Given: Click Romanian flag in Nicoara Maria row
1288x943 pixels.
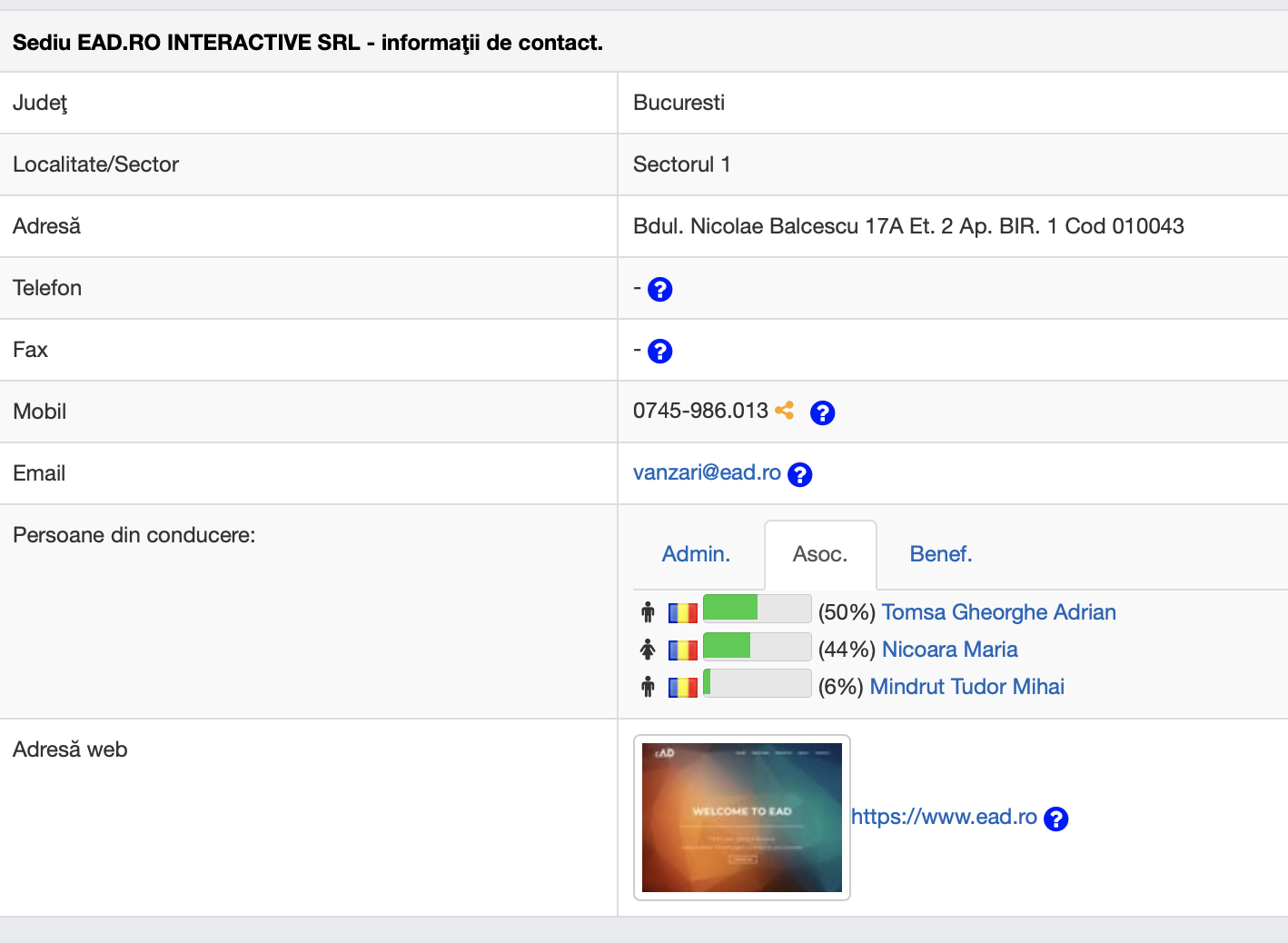Looking at the screenshot, I should tap(683, 650).
